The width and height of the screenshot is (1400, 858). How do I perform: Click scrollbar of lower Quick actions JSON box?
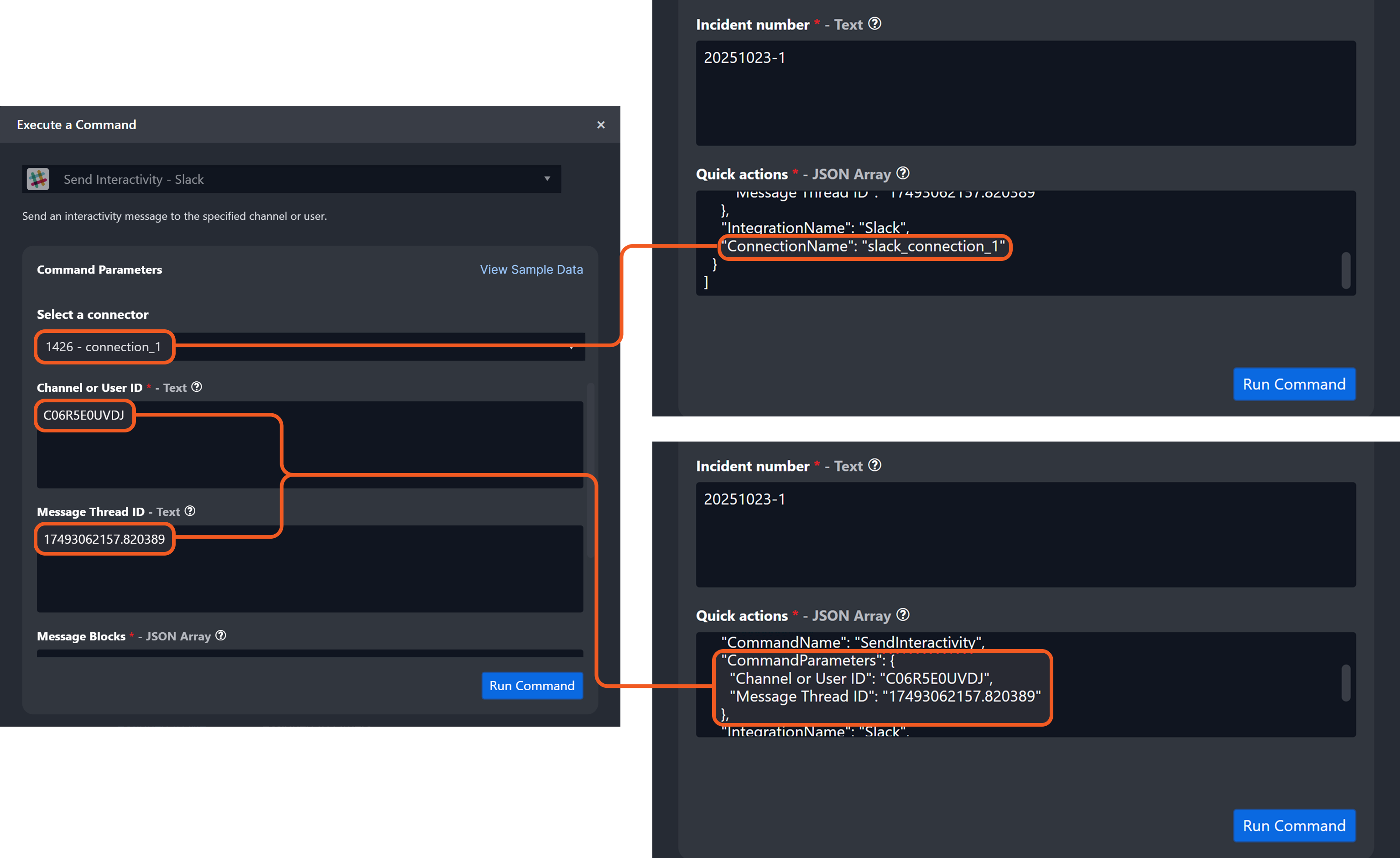point(1345,683)
